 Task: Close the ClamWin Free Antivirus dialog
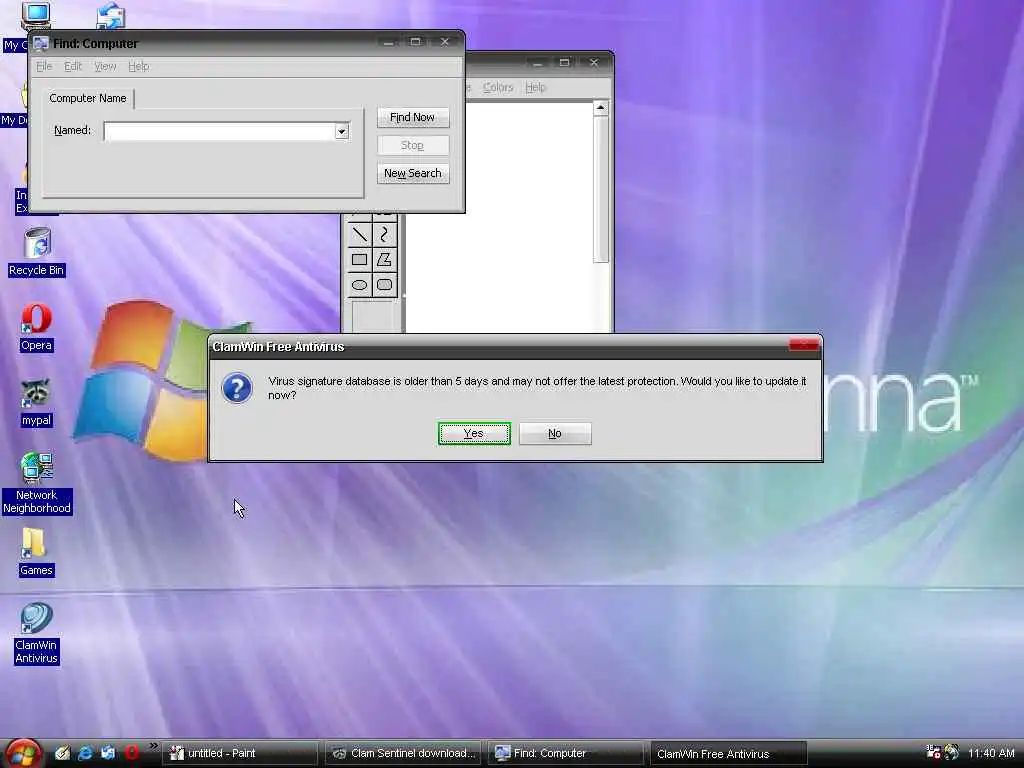(x=804, y=345)
